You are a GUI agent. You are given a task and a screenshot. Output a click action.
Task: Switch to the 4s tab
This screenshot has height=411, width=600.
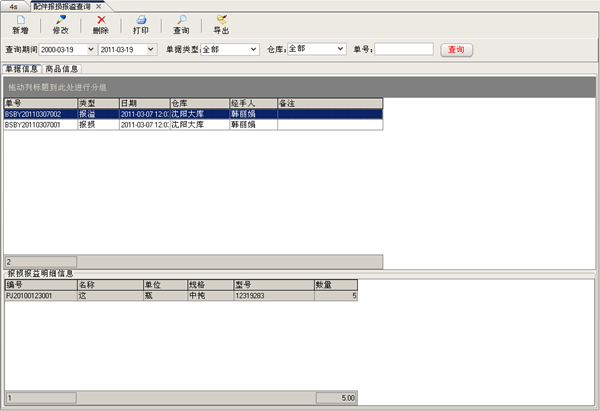(14, 6)
